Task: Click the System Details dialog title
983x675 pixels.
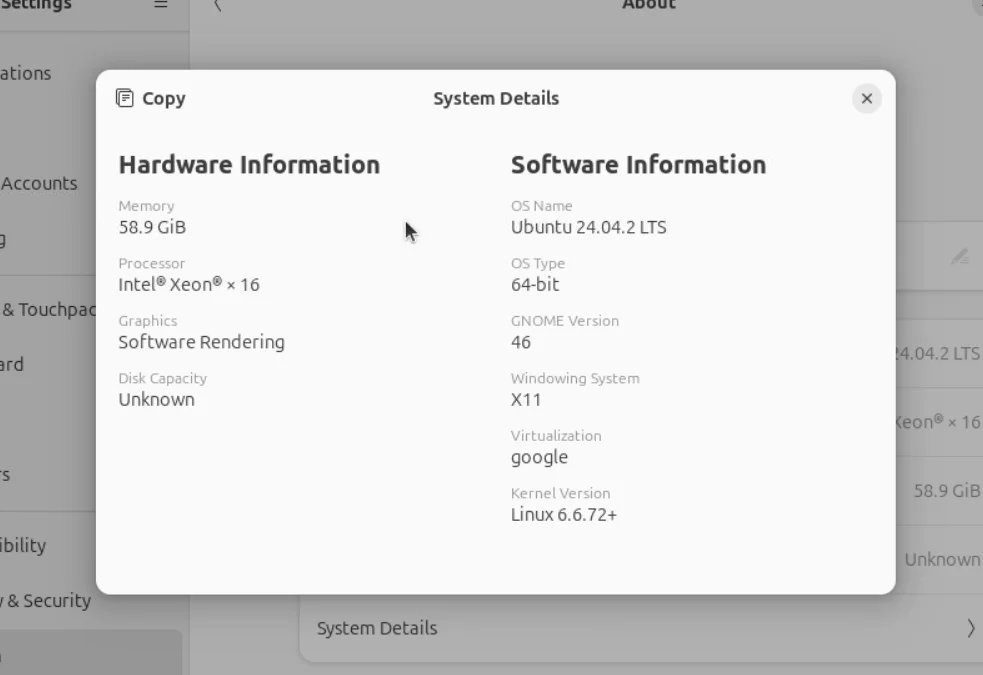Action: click(496, 98)
